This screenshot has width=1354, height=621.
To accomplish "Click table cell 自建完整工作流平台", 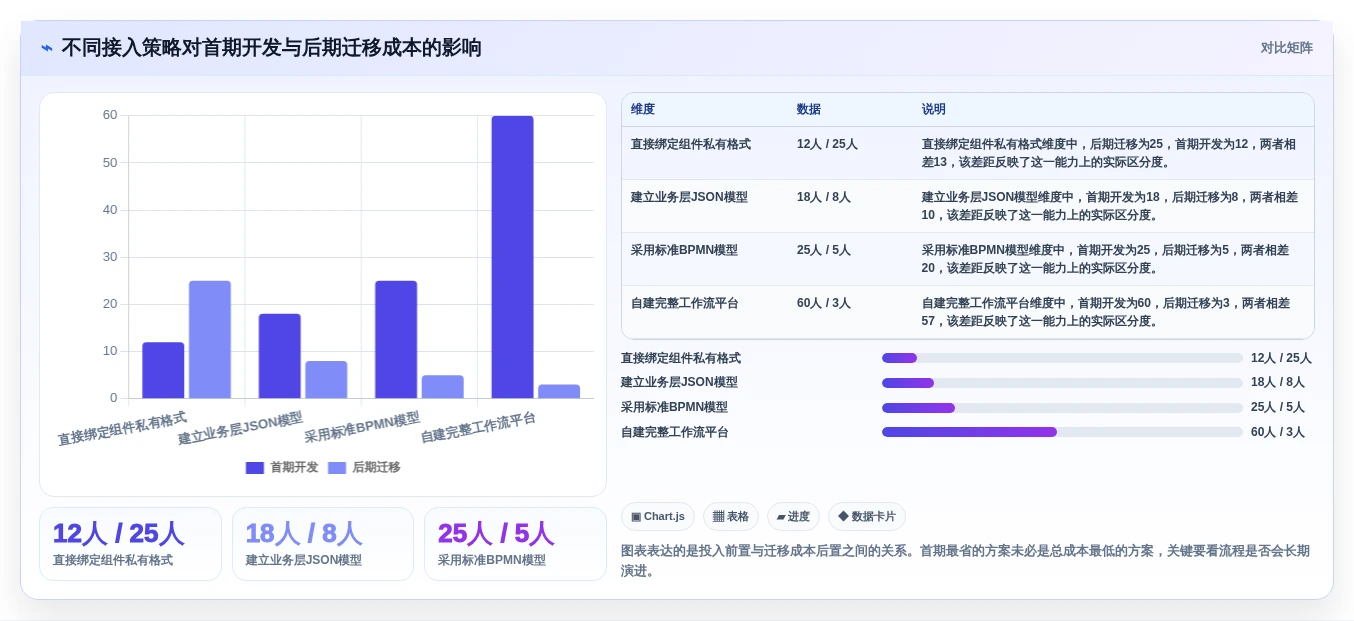I will coord(685,303).
